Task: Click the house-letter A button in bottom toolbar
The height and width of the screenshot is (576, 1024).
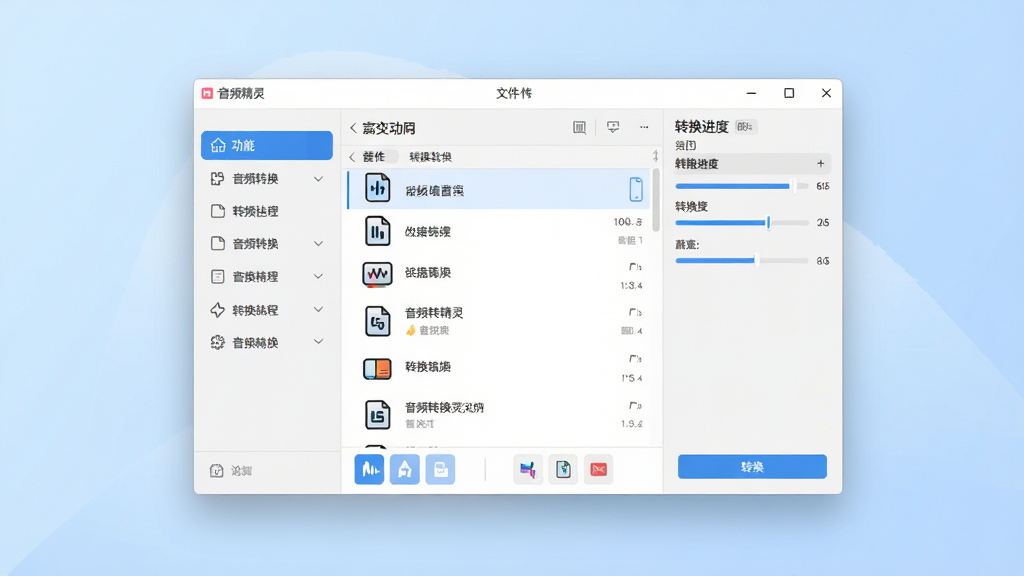Action: (x=405, y=469)
